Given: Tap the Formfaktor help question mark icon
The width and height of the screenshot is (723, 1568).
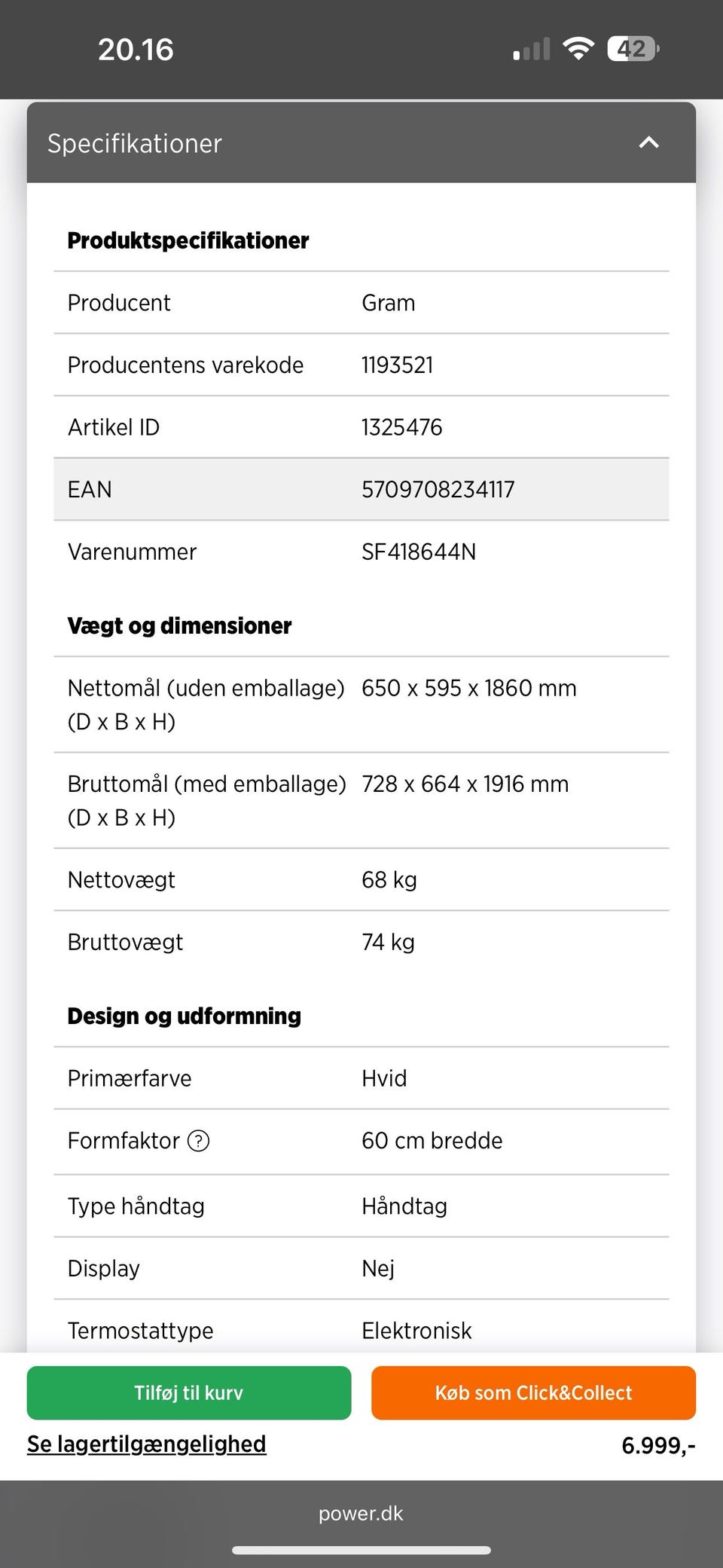Looking at the screenshot, I should click(198, 1141).
